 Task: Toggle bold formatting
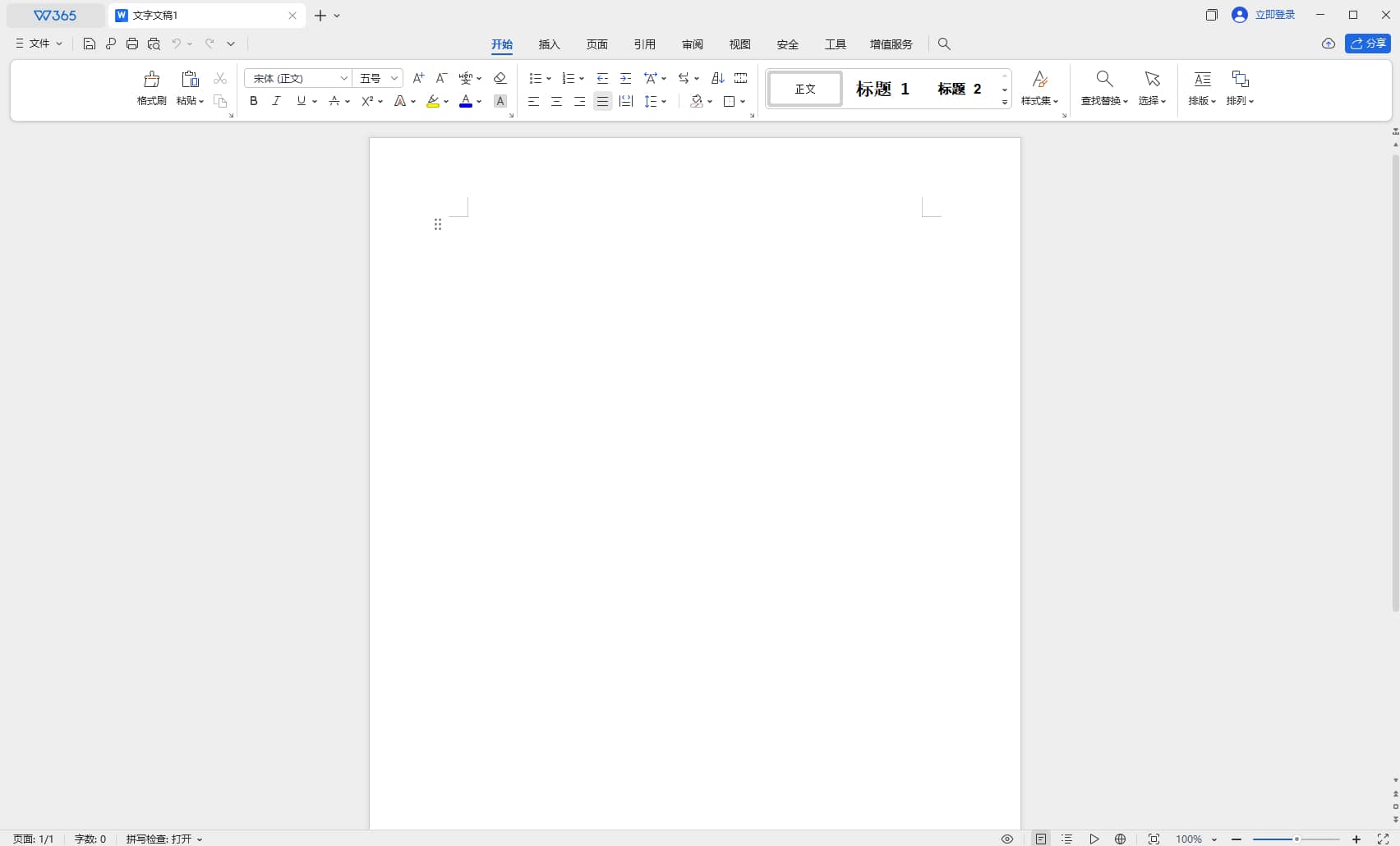tap(254, 101)
